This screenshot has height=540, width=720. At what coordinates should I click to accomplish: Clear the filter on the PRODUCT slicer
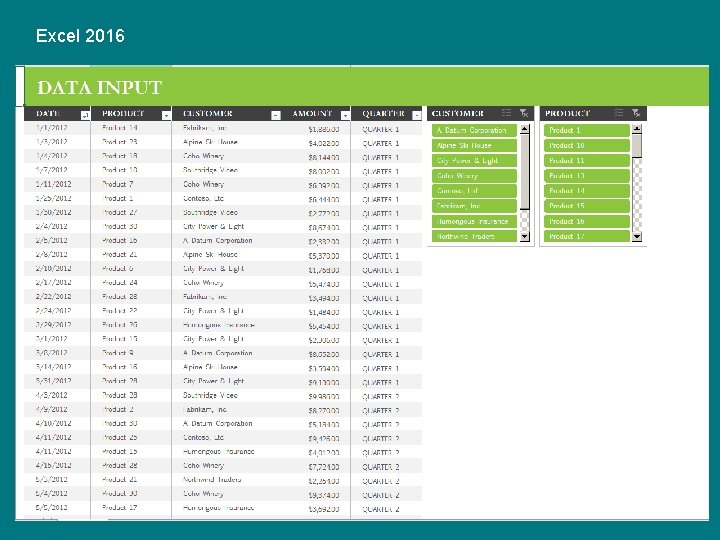pyautogui.click(x=636, y=113)
